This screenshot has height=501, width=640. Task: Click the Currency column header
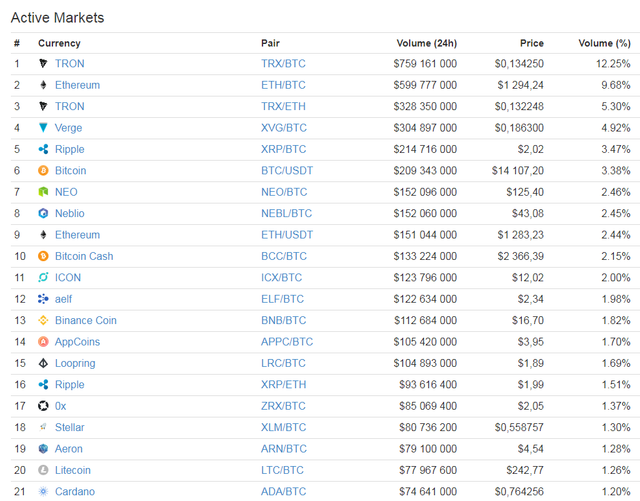pyautogui.click(x=59, y=43)
